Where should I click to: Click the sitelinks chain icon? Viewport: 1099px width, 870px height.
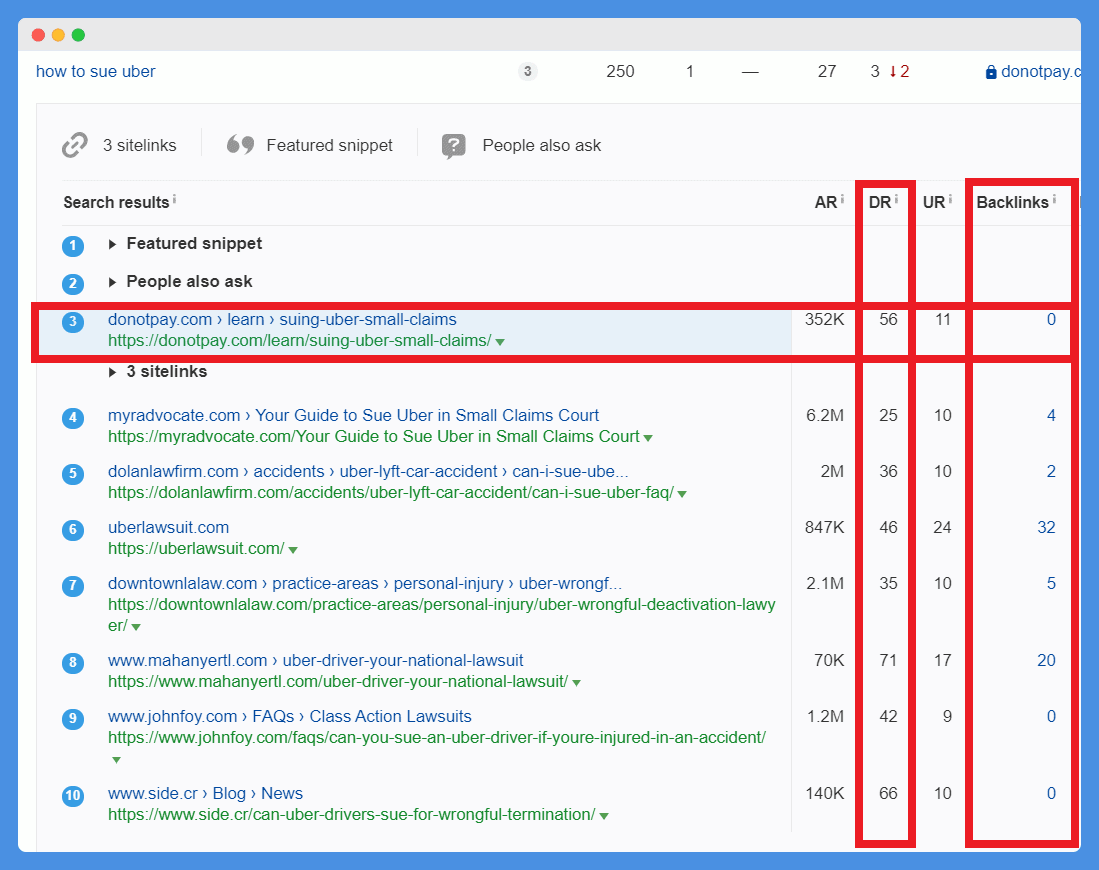[x=75, y=145]
